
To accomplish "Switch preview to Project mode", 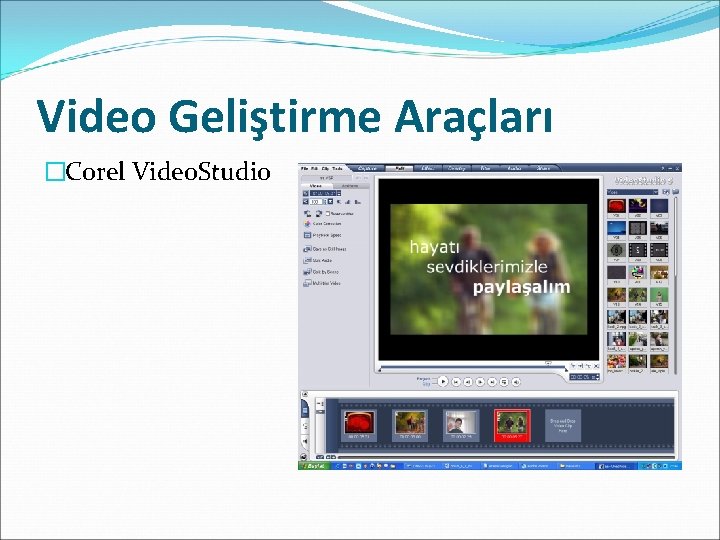I will (423, 379).
